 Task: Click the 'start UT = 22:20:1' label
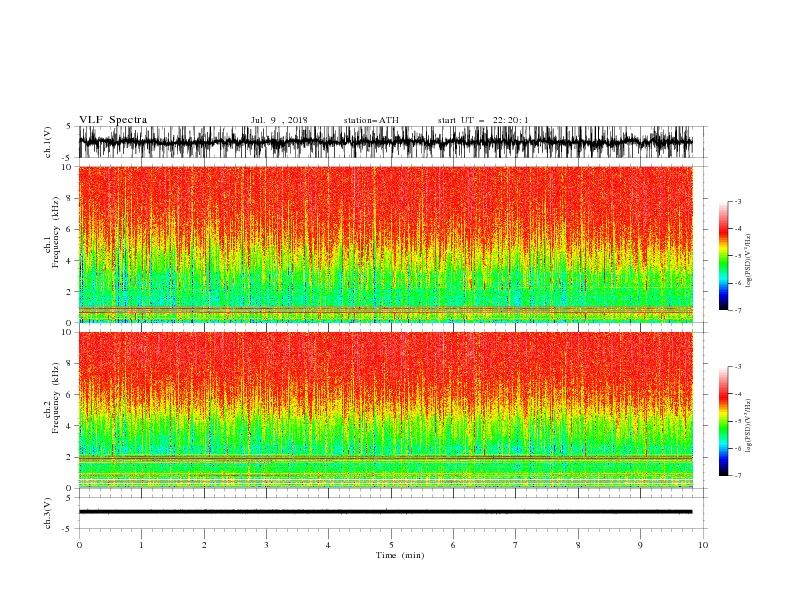pyautogui.click(x=483, y=120)
